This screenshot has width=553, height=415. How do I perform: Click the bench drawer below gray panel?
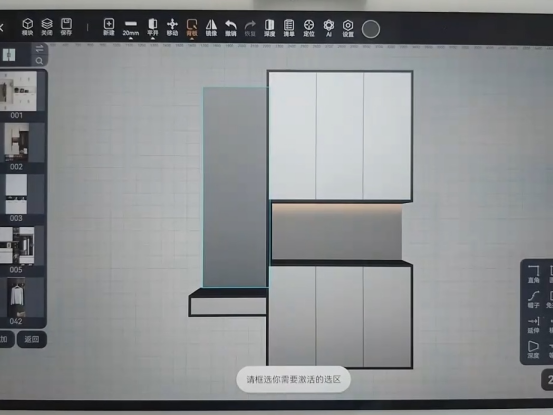(x=228, y=306)
